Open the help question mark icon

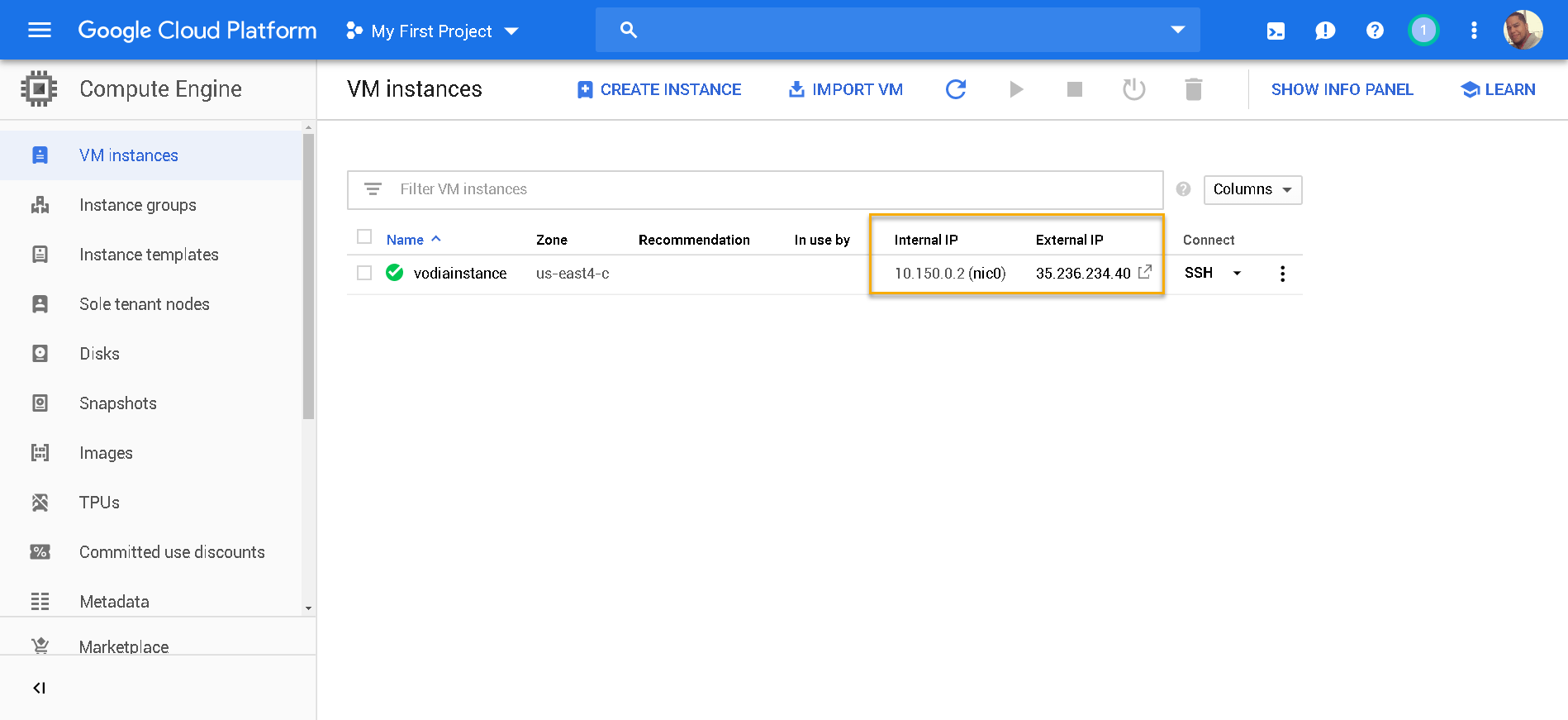pos(1375,31)
